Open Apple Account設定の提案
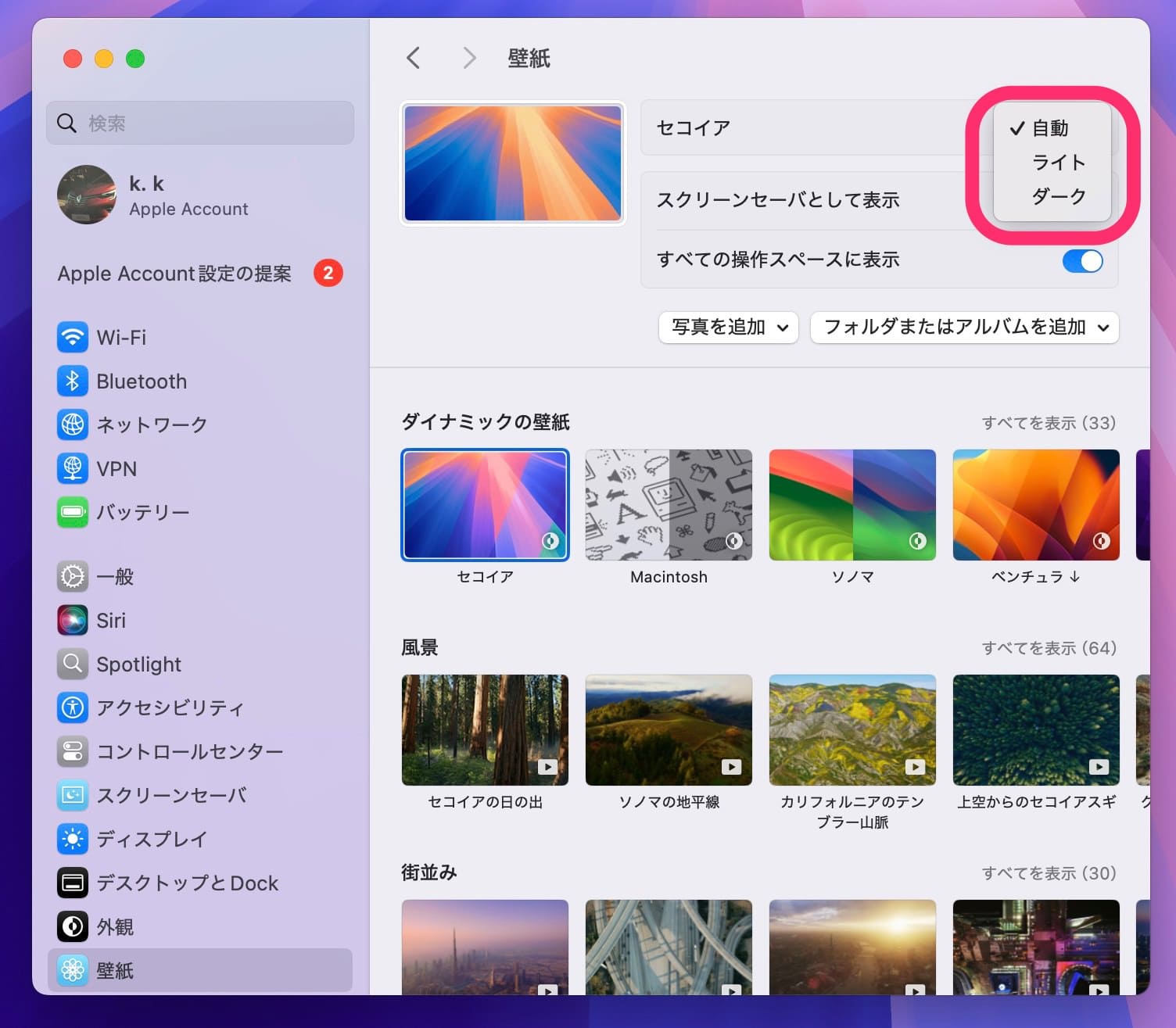1176x1028 pixels. [x=200, y=273]
